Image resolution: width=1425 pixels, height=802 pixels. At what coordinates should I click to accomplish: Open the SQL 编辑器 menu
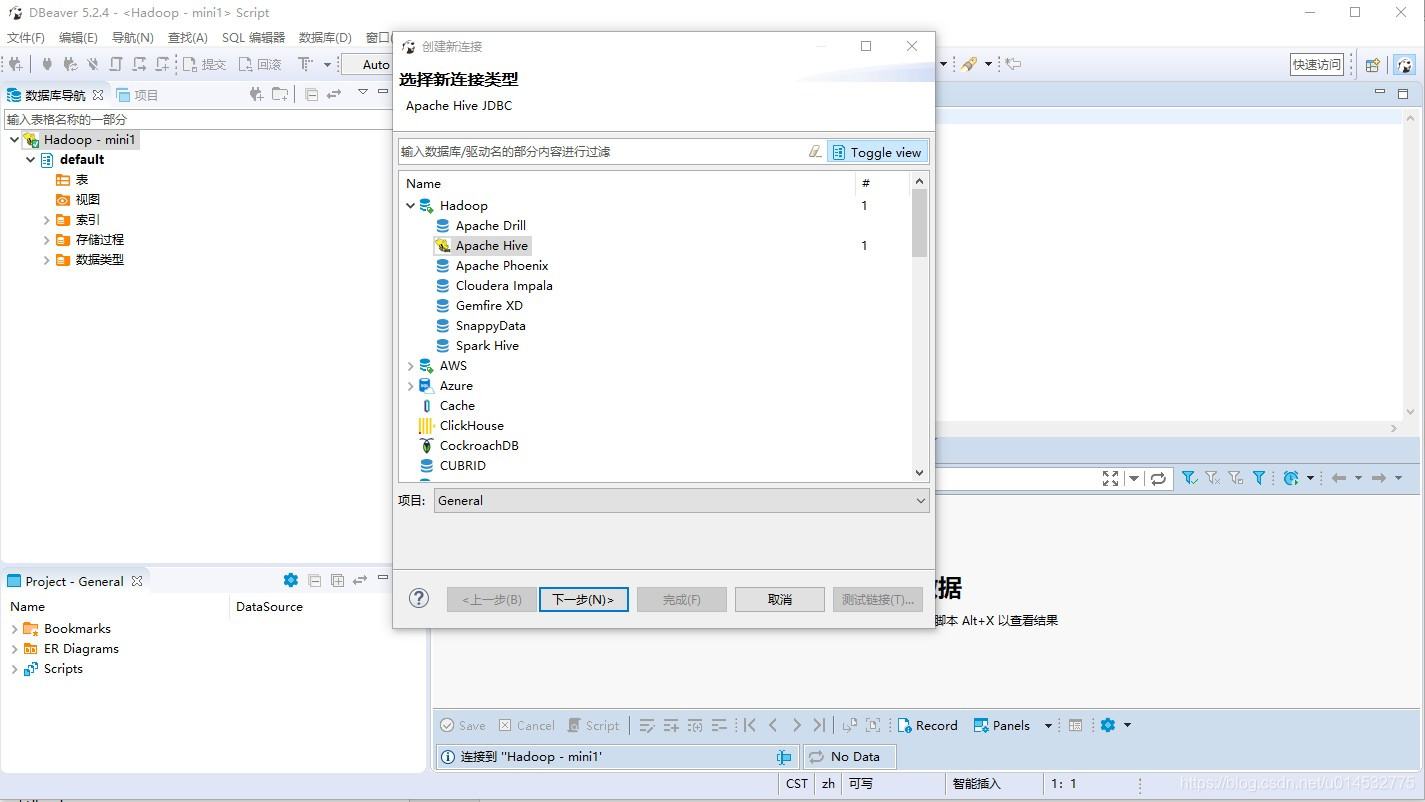click(x=253, y=37)
